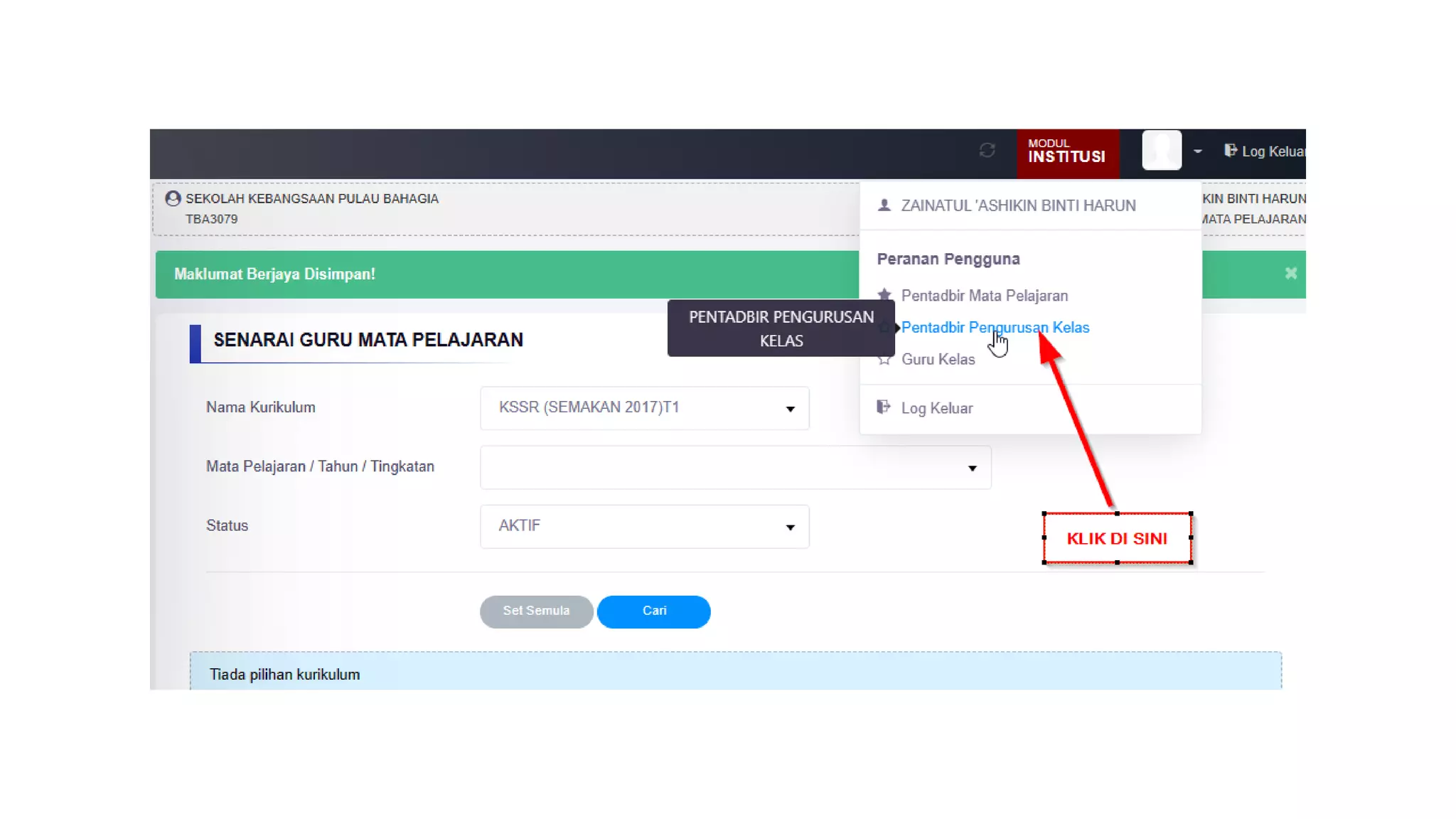Click the Log Keluar entry in dropdown menu
This screenshot has width=1456, height=819.
pyautogui.click(x=937, y=408)
